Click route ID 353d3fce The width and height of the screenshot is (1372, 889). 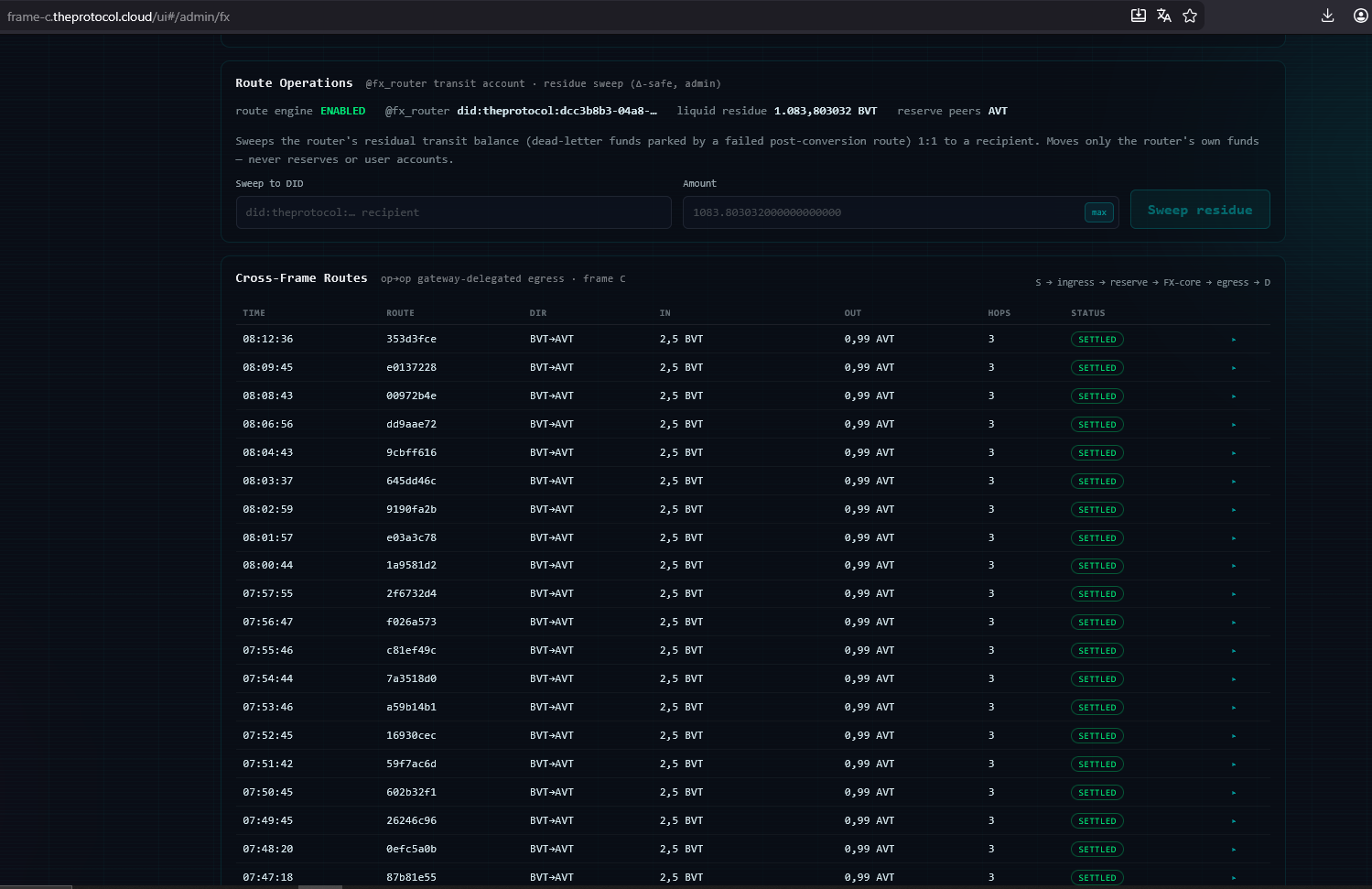tap(411, 340)
